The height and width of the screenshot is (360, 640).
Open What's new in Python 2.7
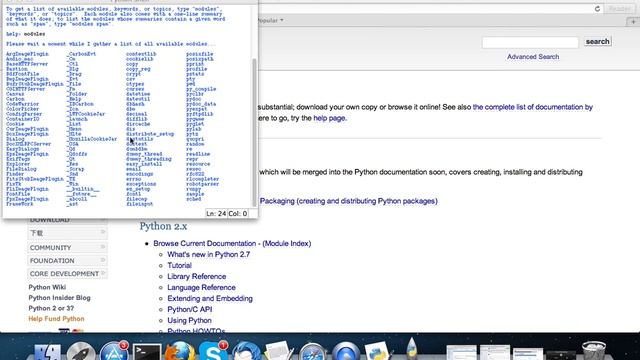click(x=209, y=254)
